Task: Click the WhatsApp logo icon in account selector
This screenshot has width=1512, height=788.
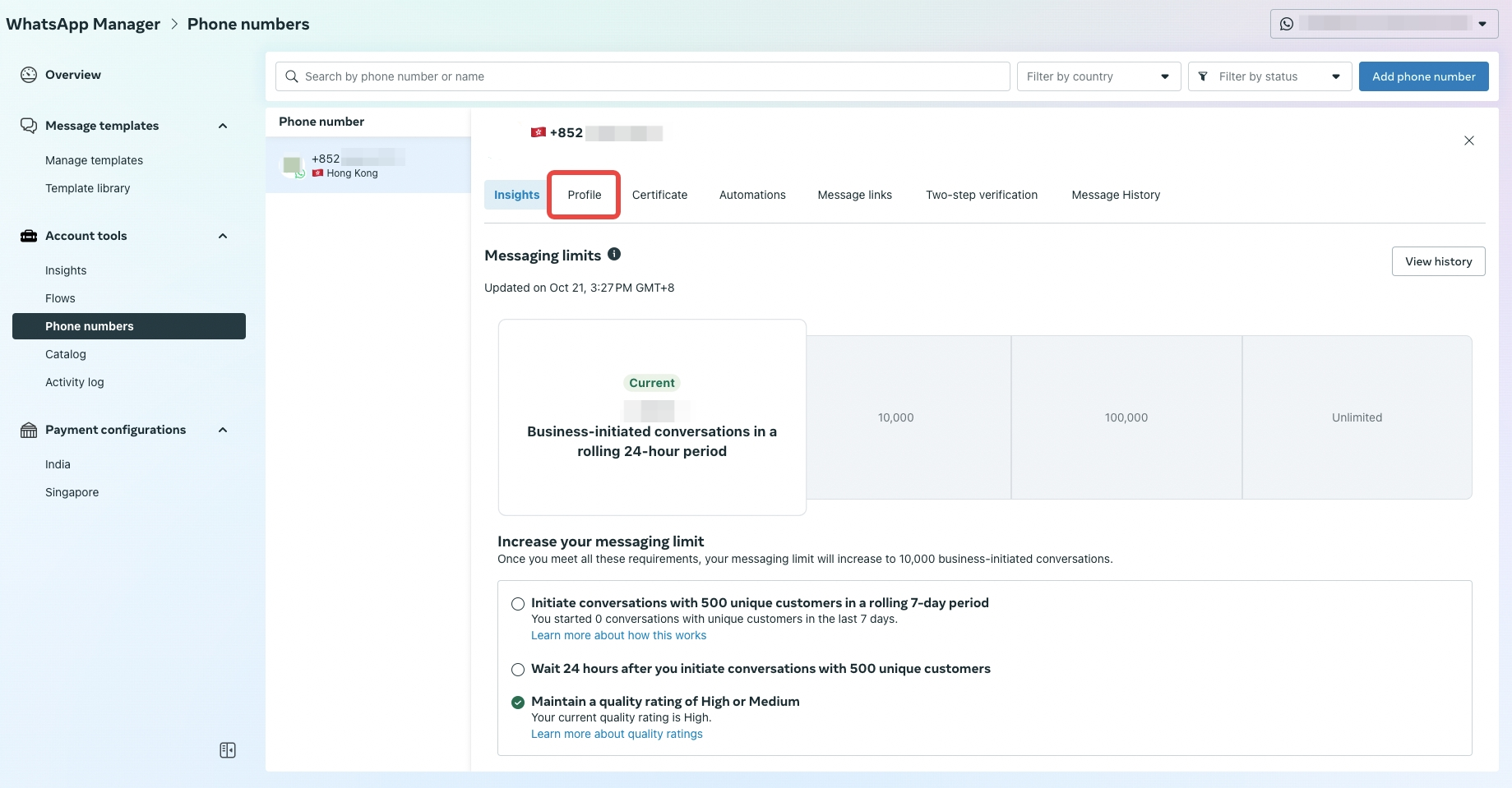Action: click(x=1287, y=24)
